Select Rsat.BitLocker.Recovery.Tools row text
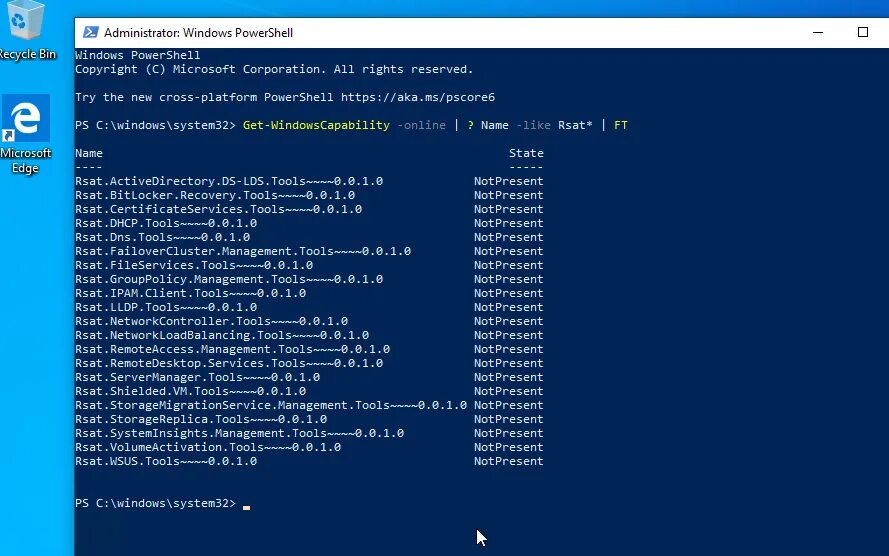 pos(215,195)
